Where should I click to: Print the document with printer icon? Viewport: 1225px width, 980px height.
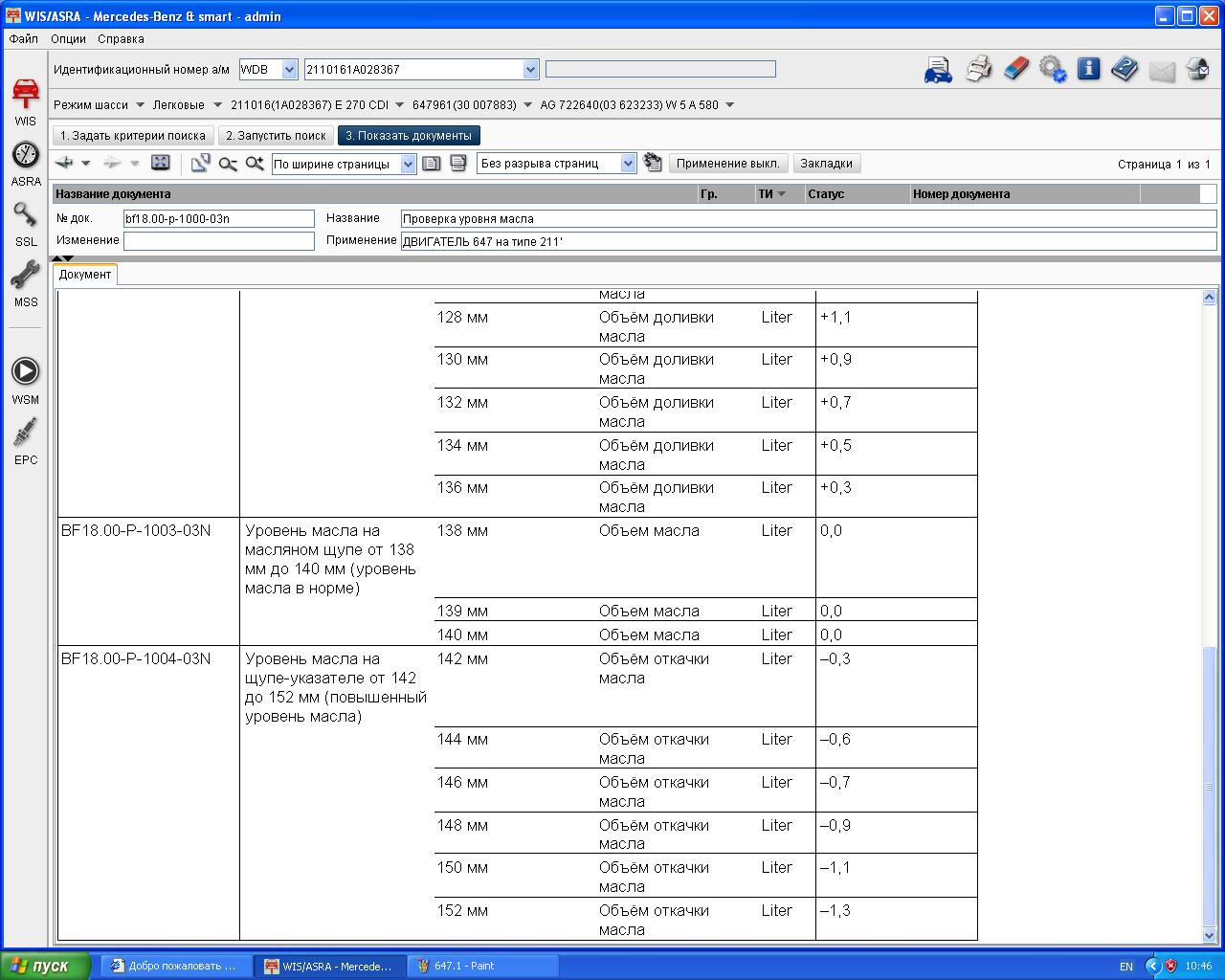point(978,69)
